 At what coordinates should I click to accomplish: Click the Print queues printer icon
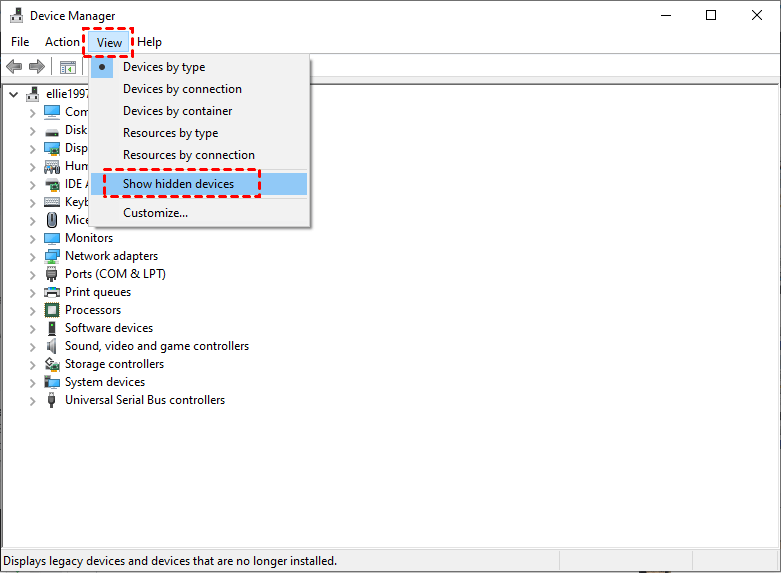[x=52, y=292]
